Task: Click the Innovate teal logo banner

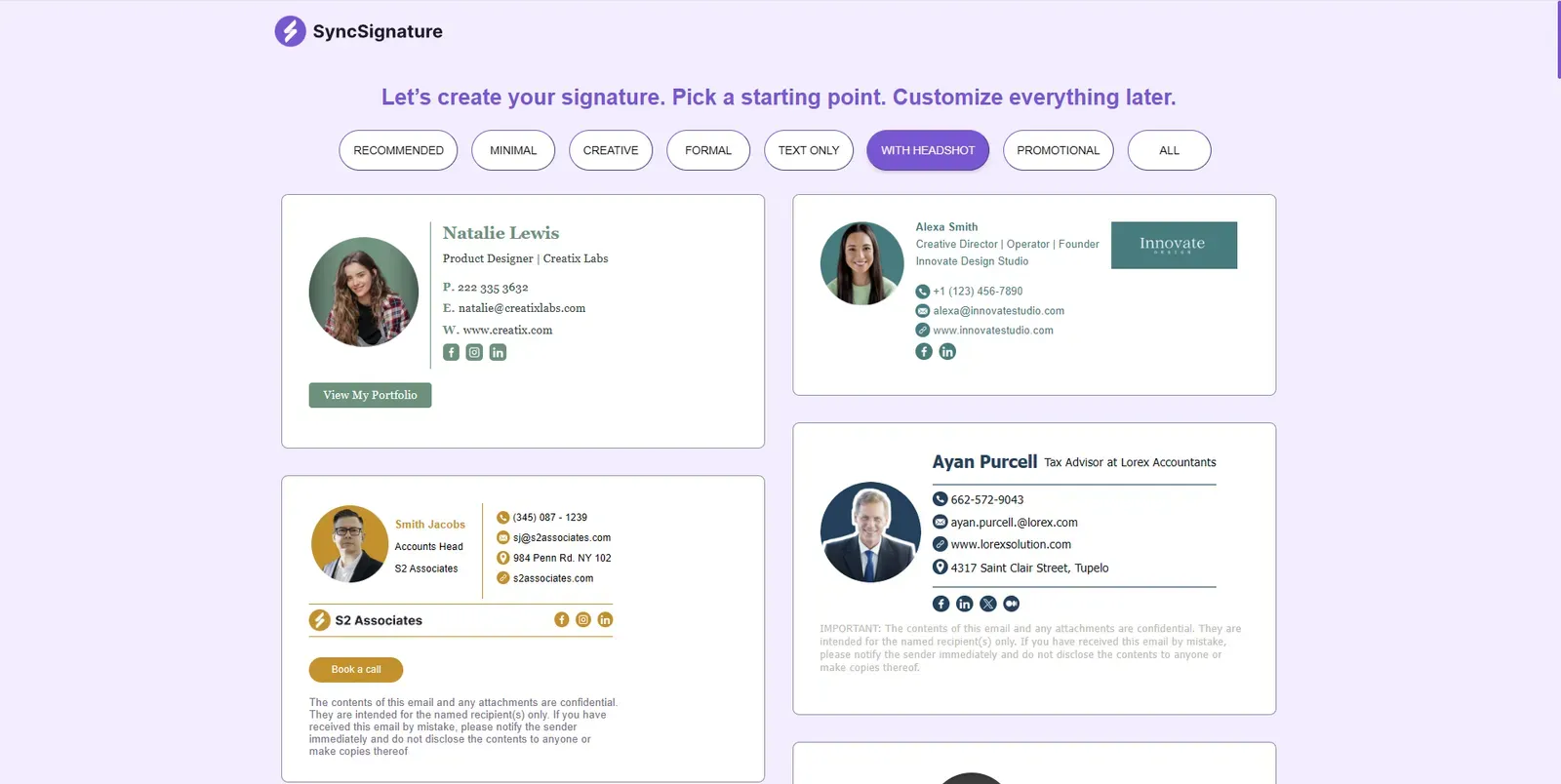Action: coord(1174,245)
